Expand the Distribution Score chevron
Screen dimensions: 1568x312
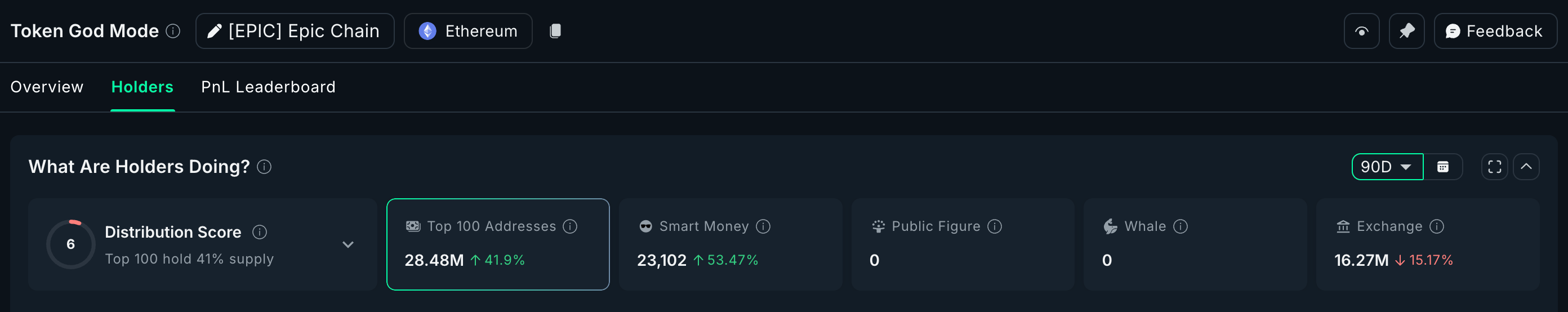tap(348, 244)
